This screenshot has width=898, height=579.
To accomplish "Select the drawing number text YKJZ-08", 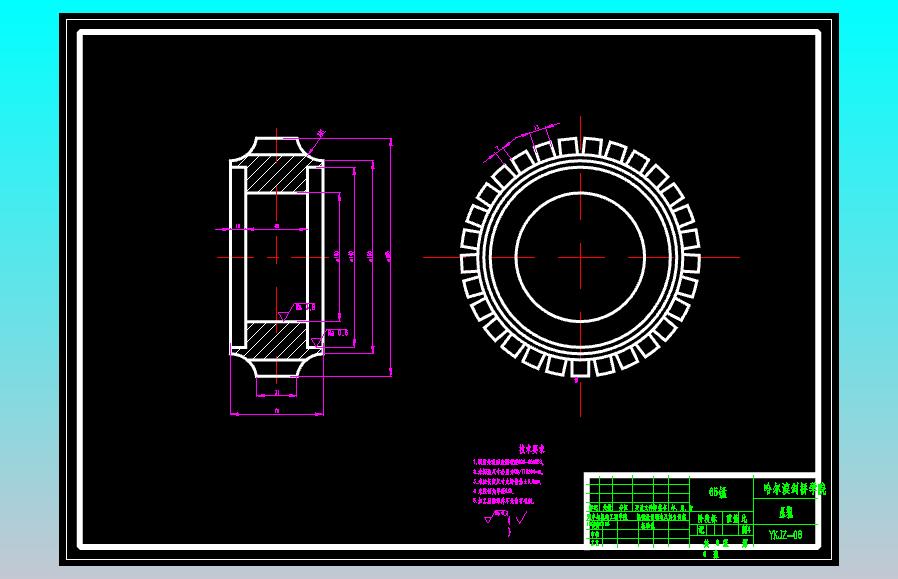I will pyautogui.click(x=785, y=535).
